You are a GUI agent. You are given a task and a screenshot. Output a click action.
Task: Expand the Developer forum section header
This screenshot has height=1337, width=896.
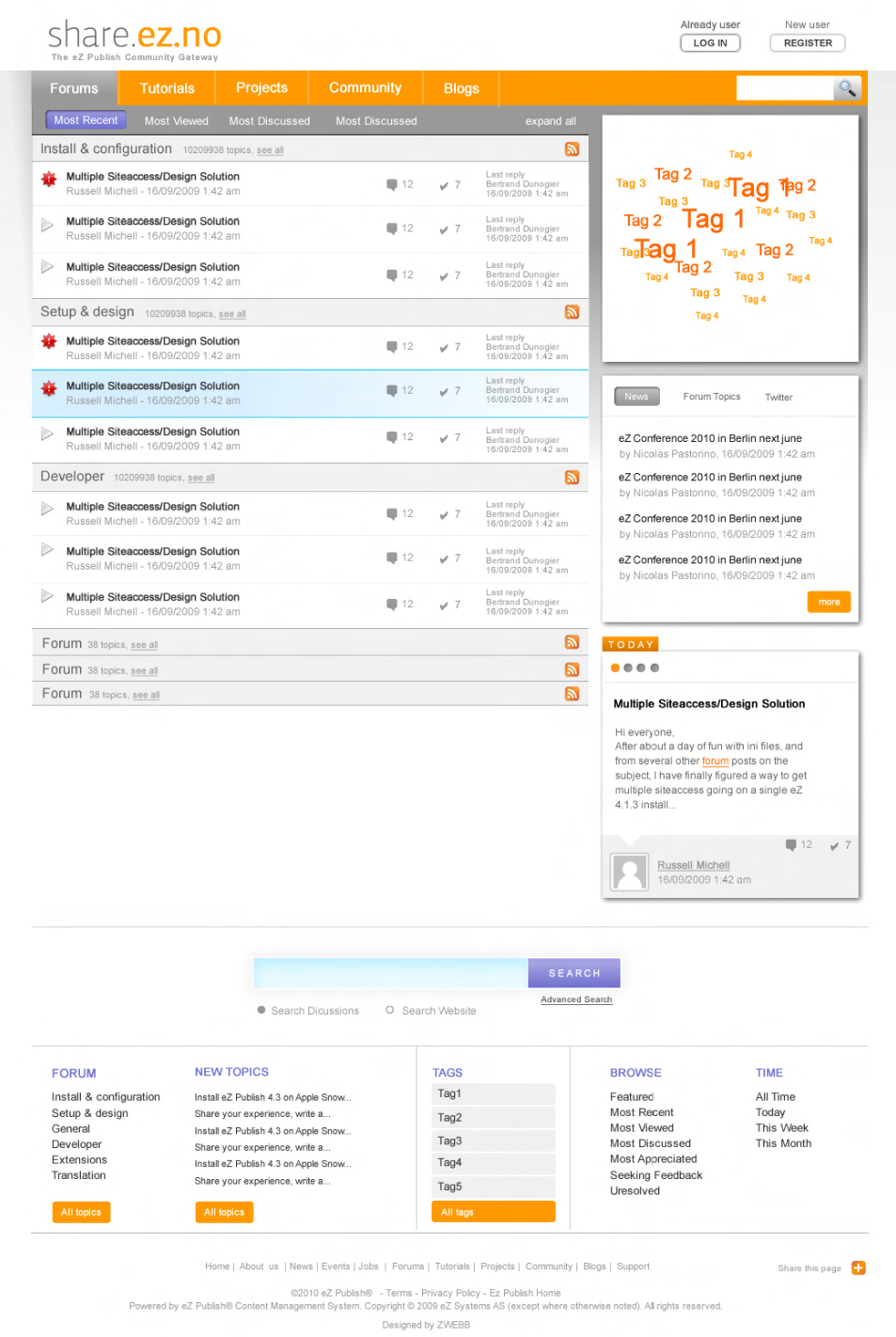[x=72, y=477]
